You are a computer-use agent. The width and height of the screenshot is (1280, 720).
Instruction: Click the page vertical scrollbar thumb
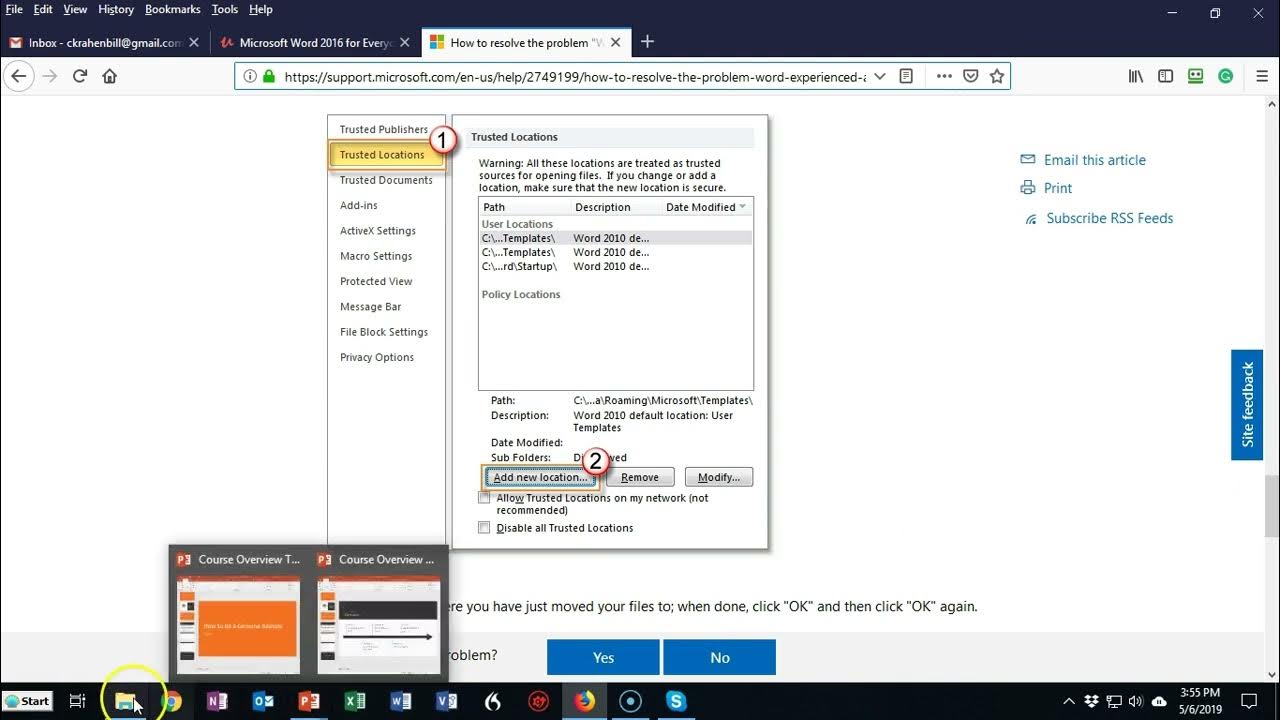1272,505
